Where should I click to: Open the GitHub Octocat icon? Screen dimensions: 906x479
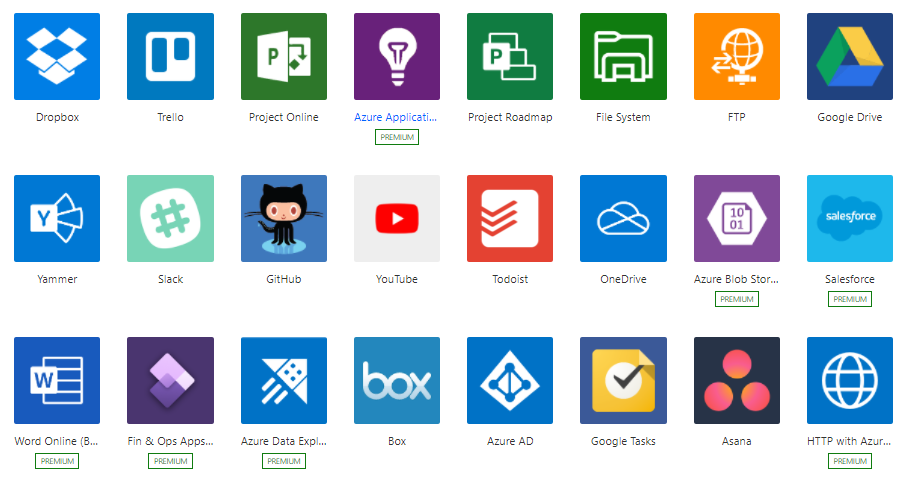point(284,218)
